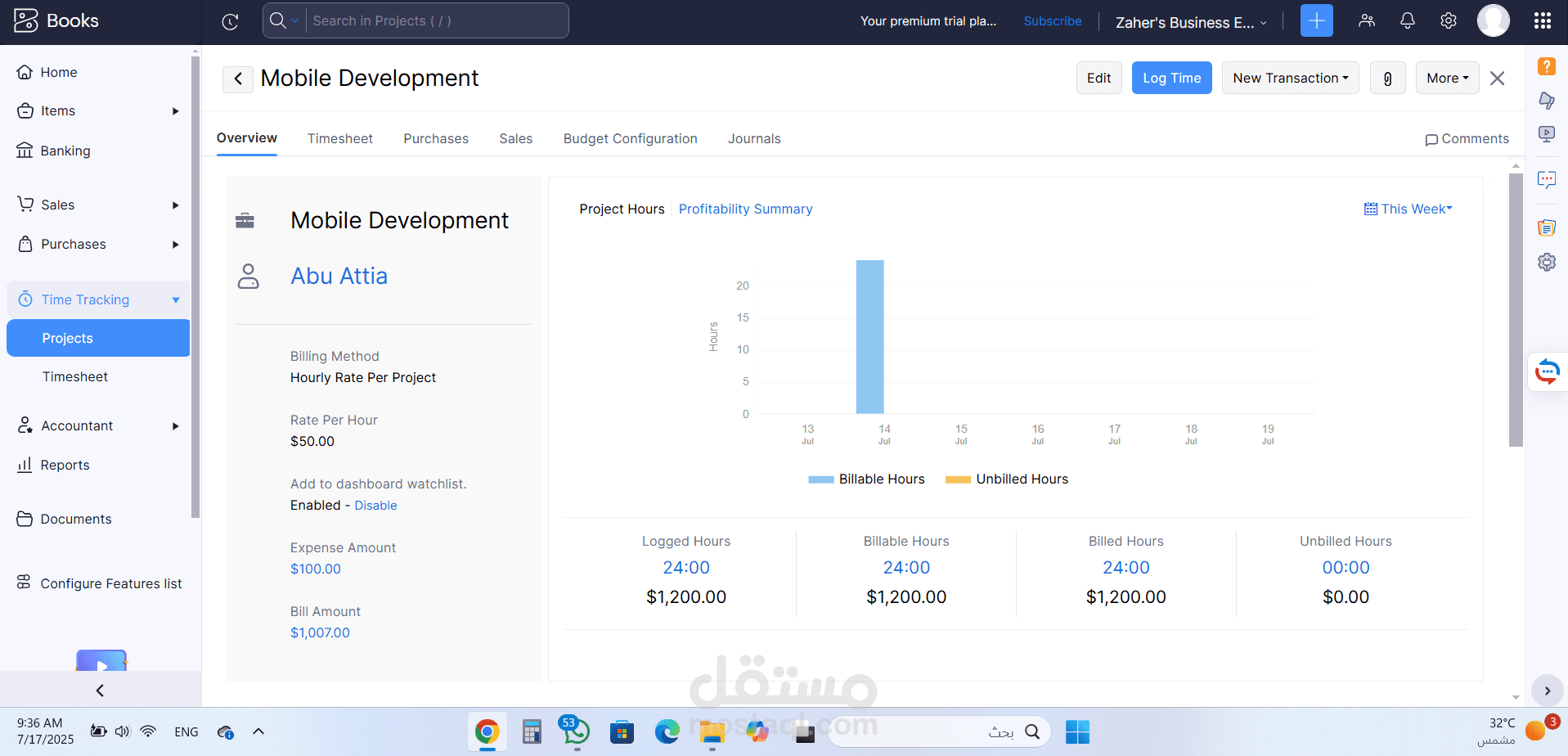This screenshot has width=1568, height=756.
Task: Open settings gear in top bar
Action: pos(1448,21)
